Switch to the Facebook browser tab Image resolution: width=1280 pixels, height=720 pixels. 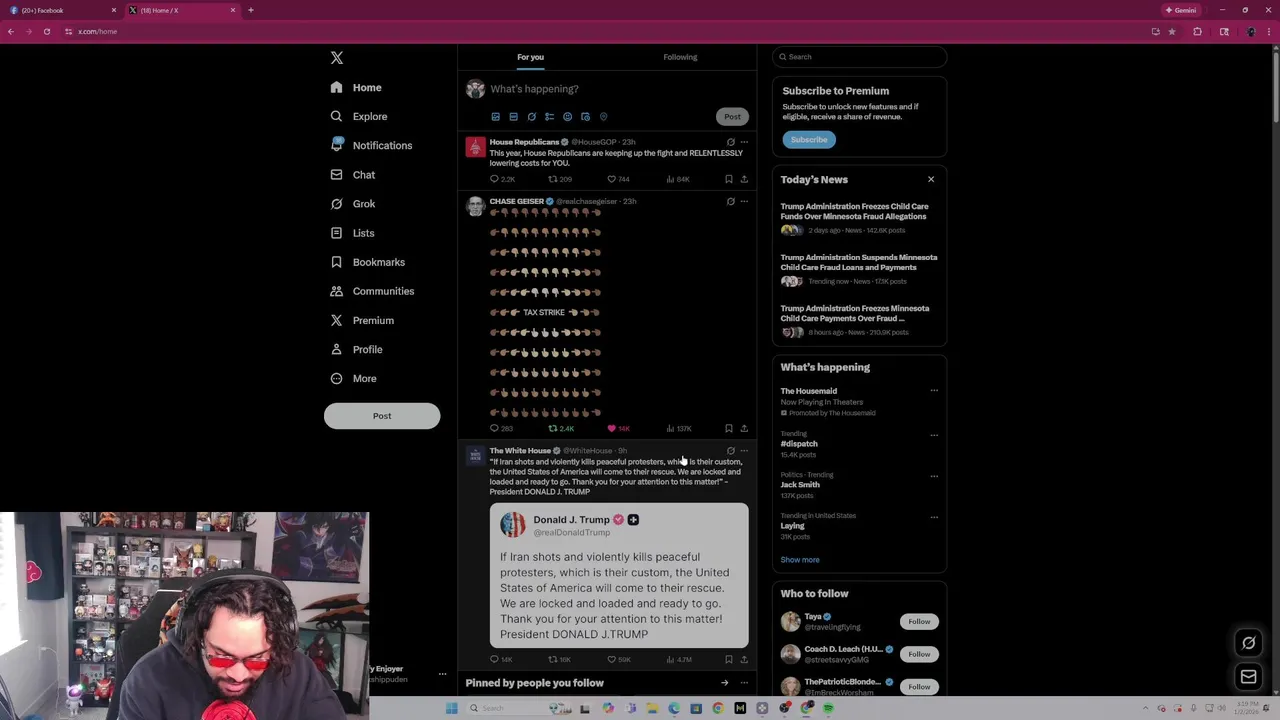point(60,10)
